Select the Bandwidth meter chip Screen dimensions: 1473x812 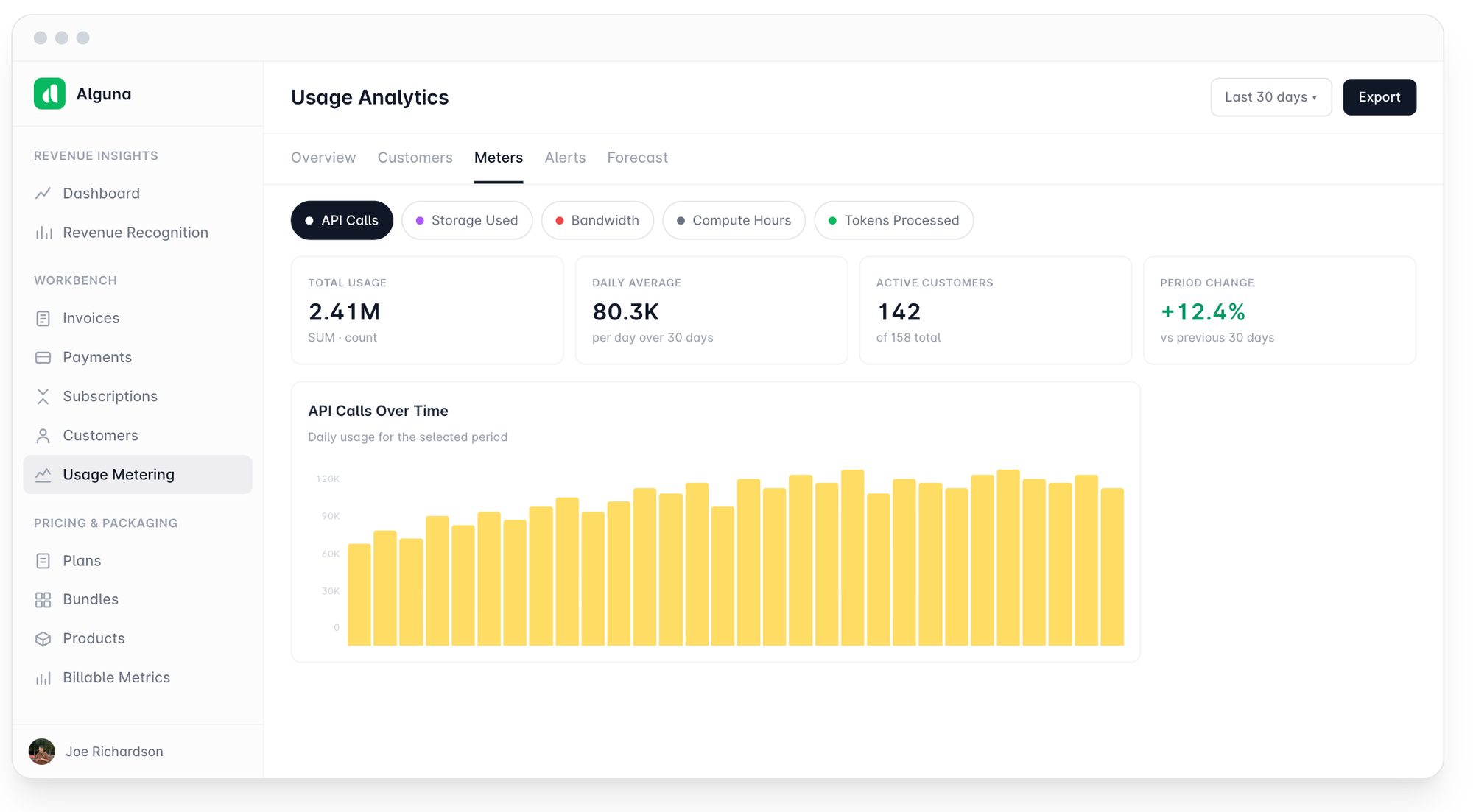[x=597, y=220]
